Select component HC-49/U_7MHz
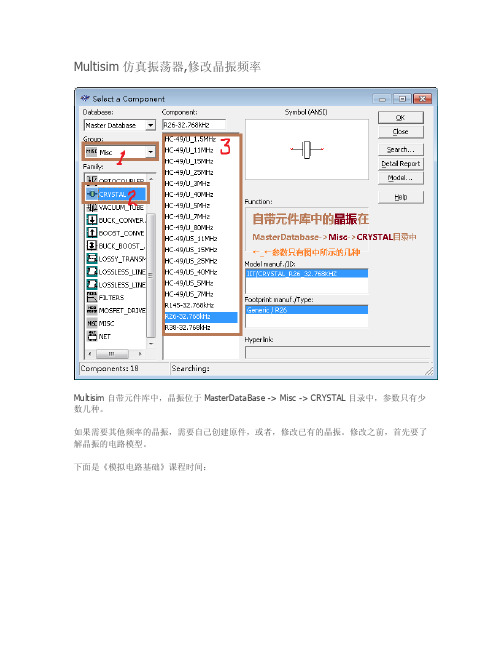This screenshot has width=502, height=649. [x=187, y=216]
